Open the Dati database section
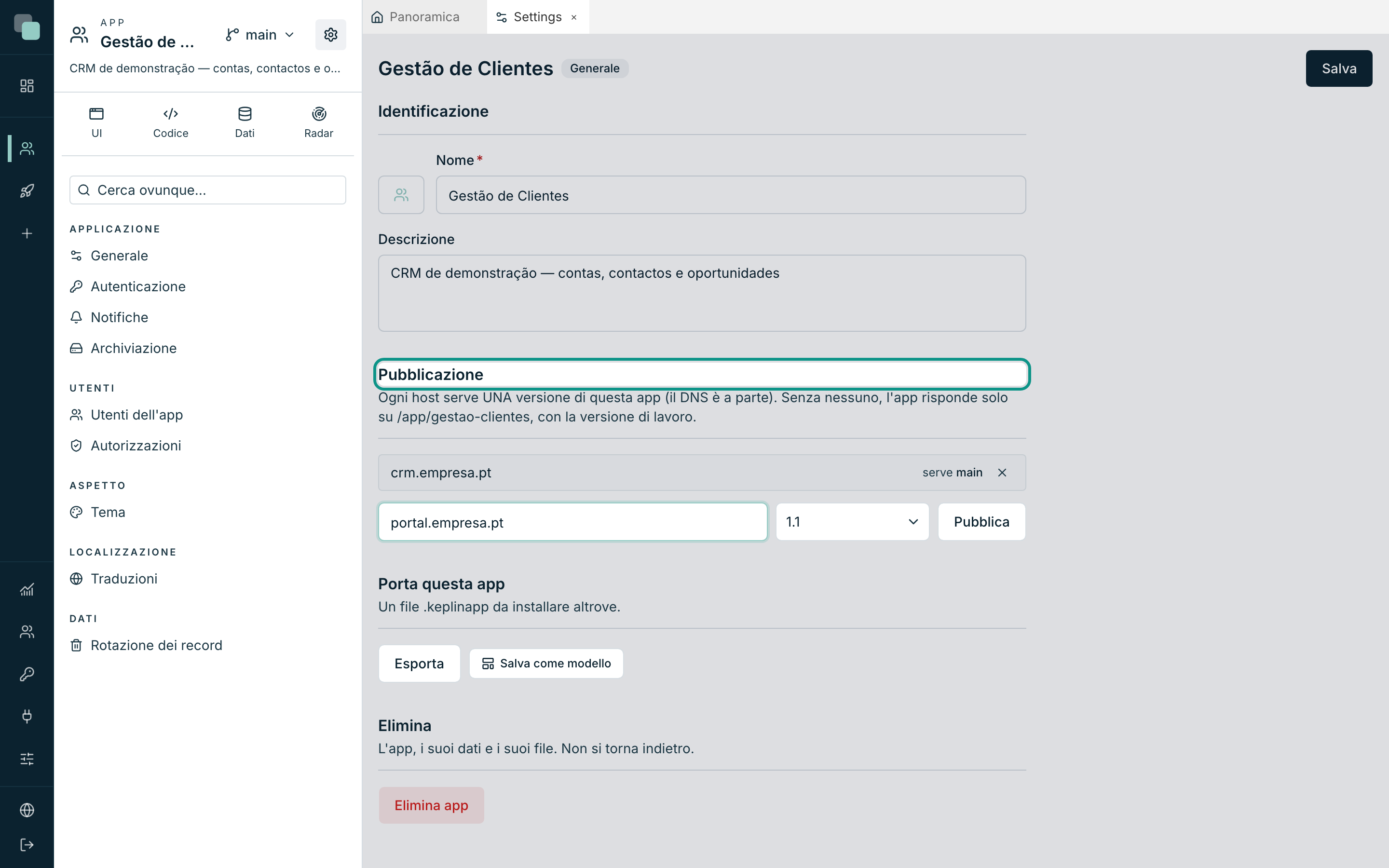This screenshot has width=1389, height=868. [x=245, y=122]
